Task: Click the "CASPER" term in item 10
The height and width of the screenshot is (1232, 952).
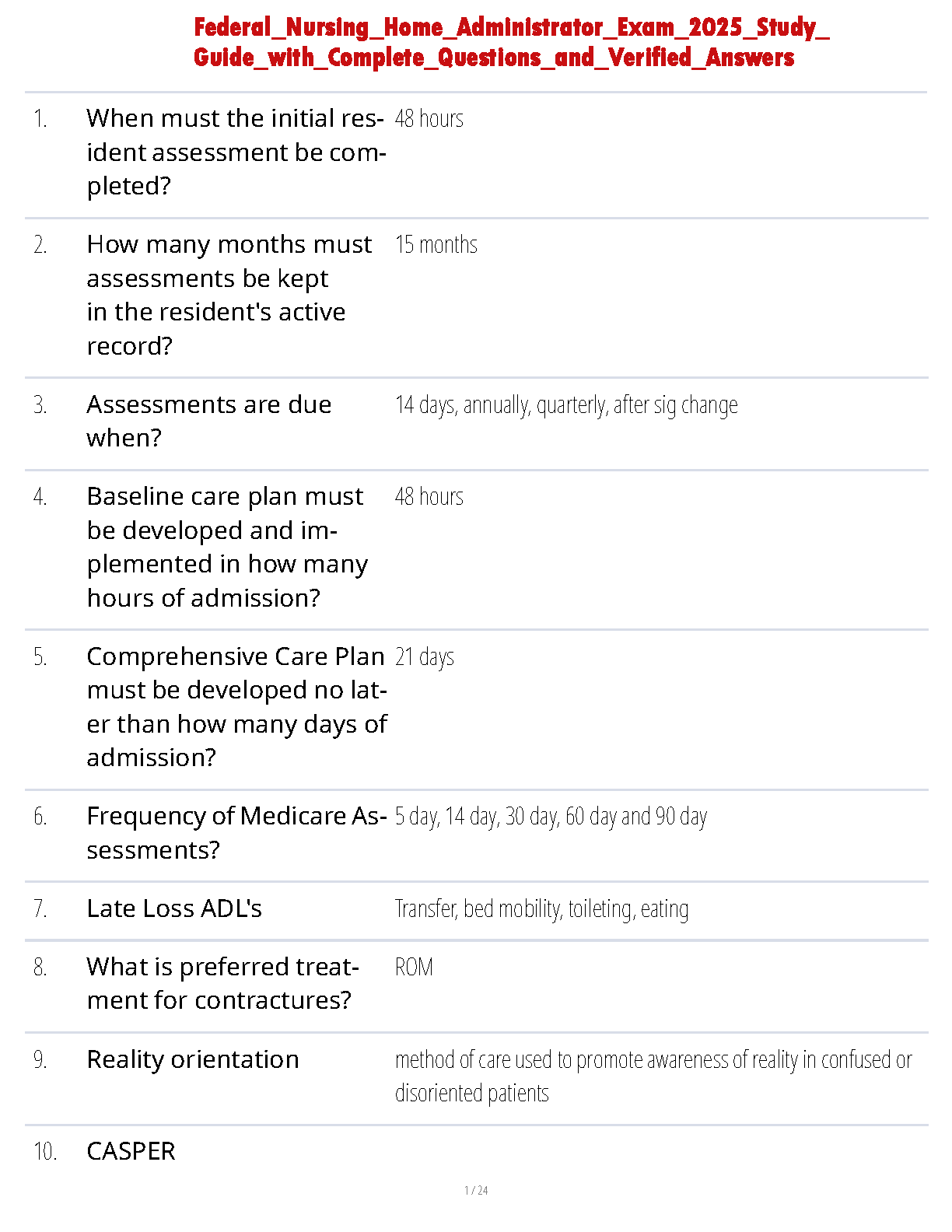Action: 131,1151
